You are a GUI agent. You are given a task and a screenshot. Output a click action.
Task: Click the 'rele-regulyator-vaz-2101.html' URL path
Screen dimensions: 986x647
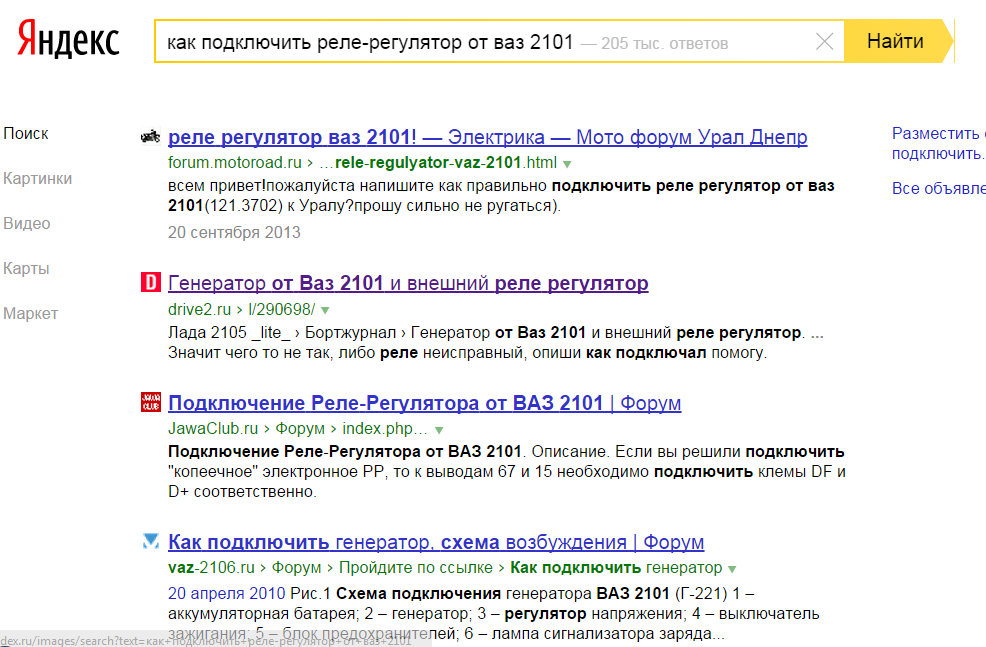446,163
